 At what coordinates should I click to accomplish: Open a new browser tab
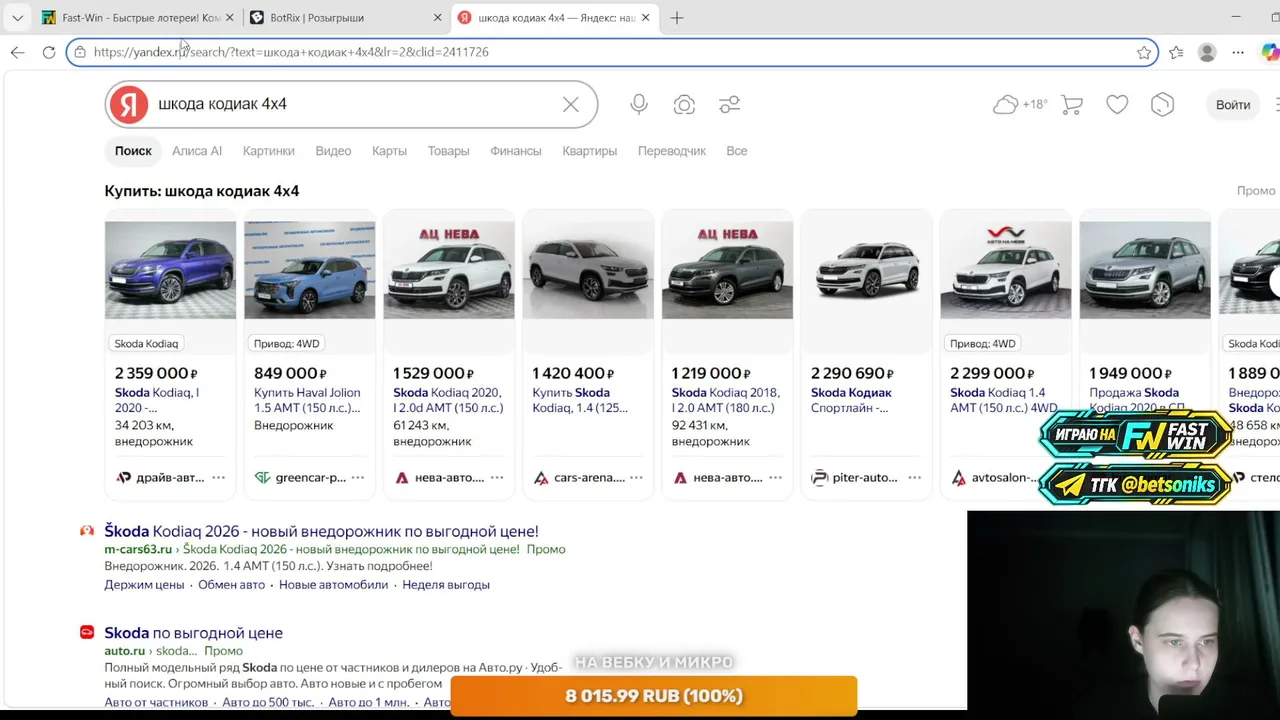(x=677, y=18)
